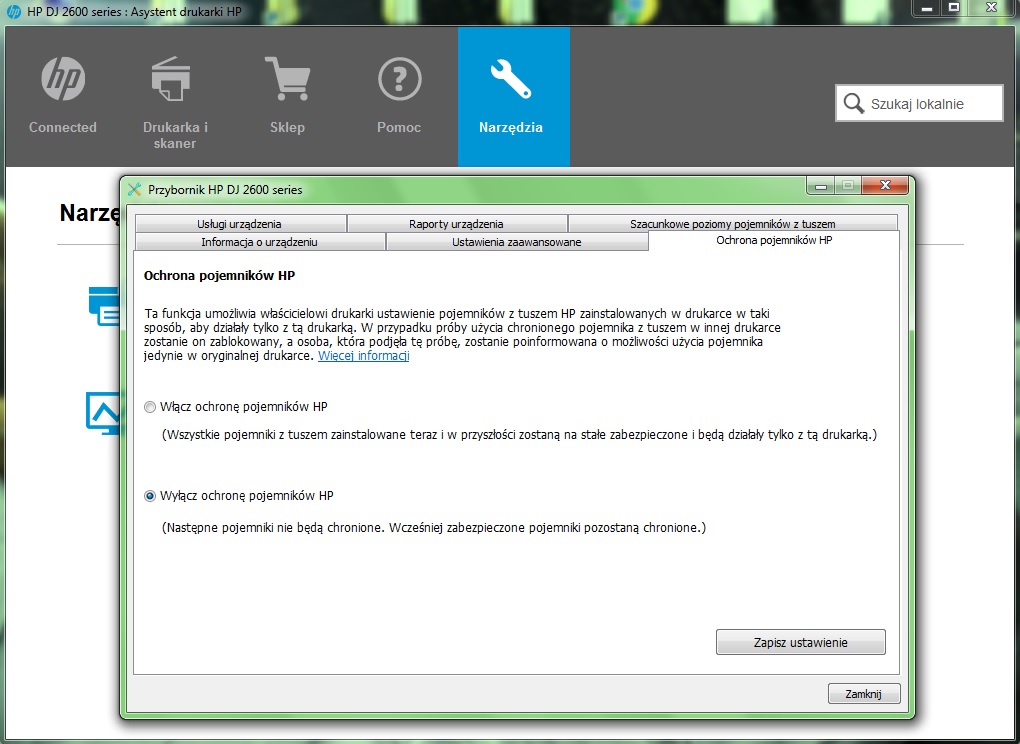Click the search magnifier icon
This screenshot has height=744, width=1020.
tap(853, 103)
